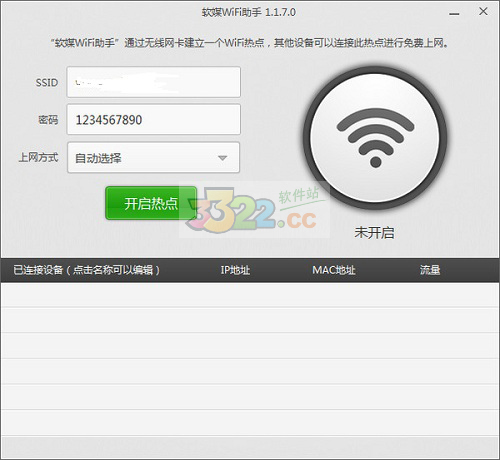Viewport: 500px width, 460px height.
Task: Select the 已连接设备 column header
Action: click(x=86, y=270)
